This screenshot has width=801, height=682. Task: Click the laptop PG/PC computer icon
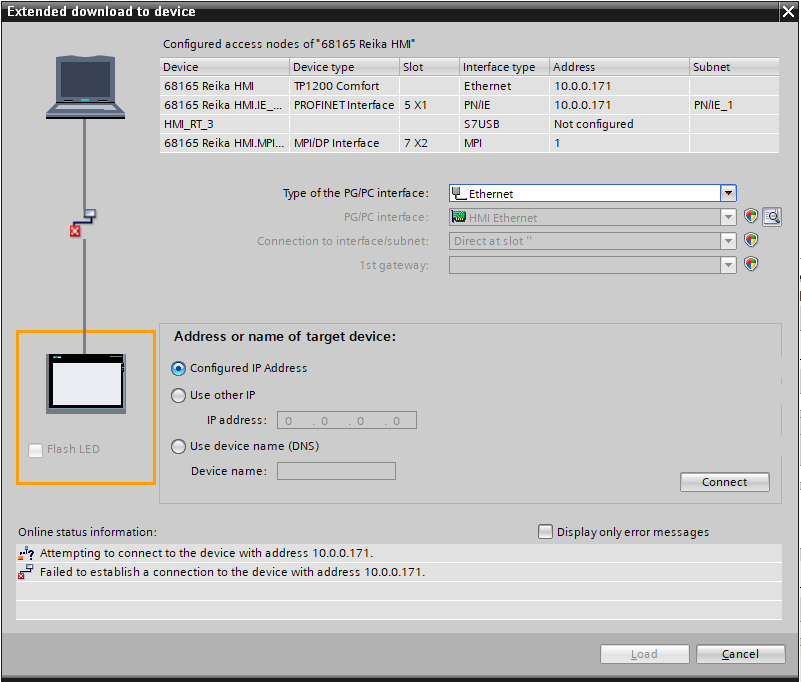click(x=86, y=87)
